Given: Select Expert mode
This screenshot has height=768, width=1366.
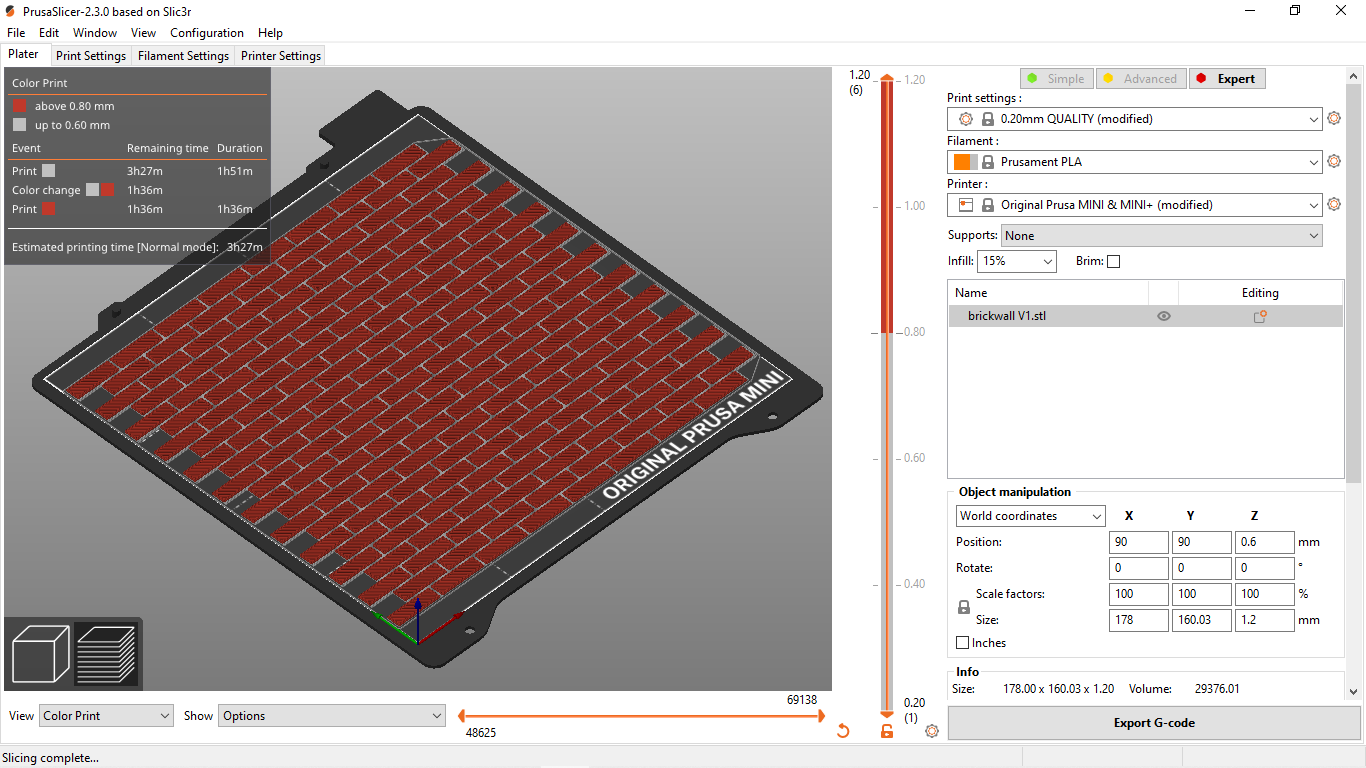Looking at the screenshot, I should [1227, 79].
